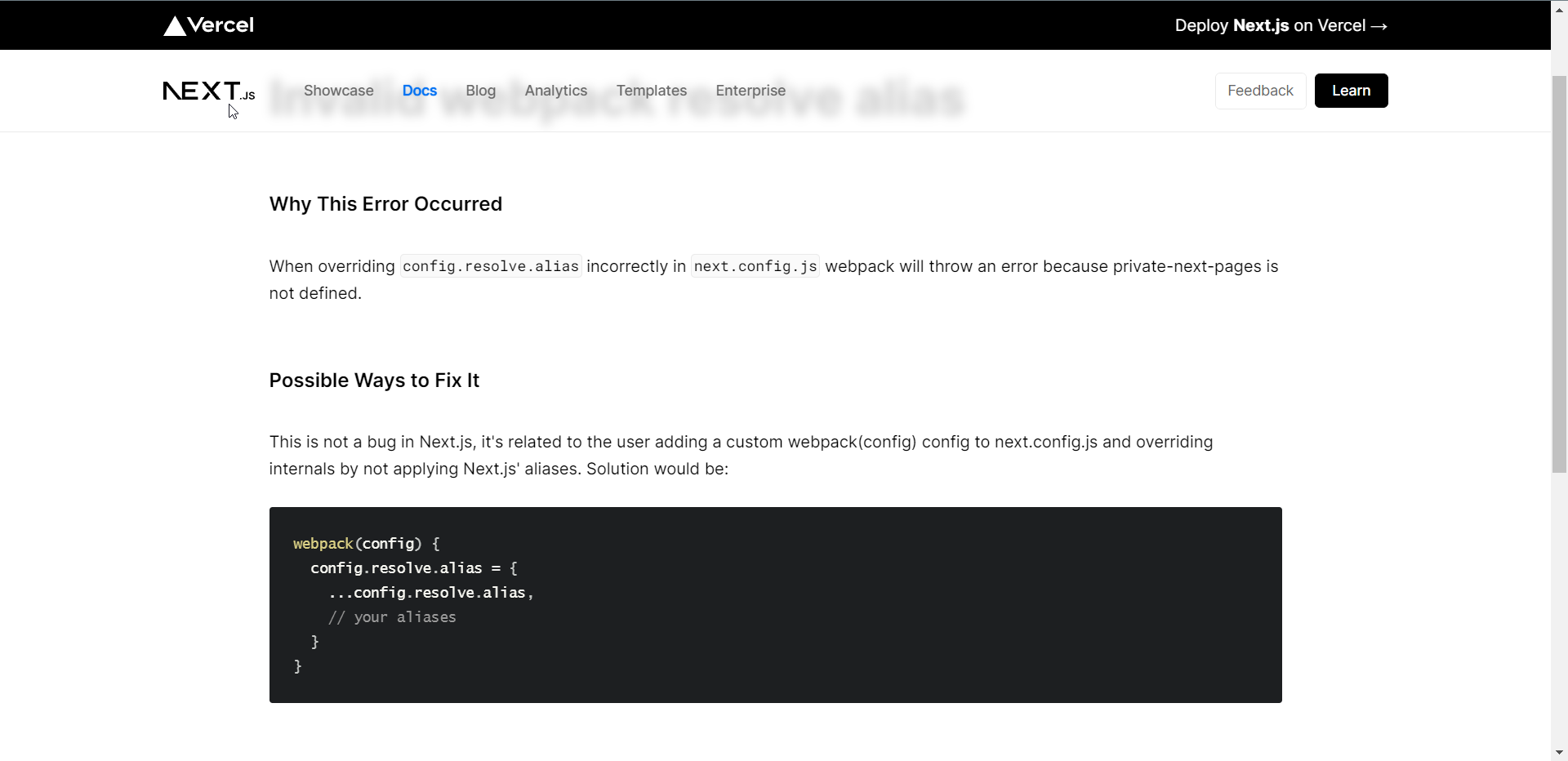
Task: Click the Why This Error Occurred heading
Action: click(x=385, y=204)
